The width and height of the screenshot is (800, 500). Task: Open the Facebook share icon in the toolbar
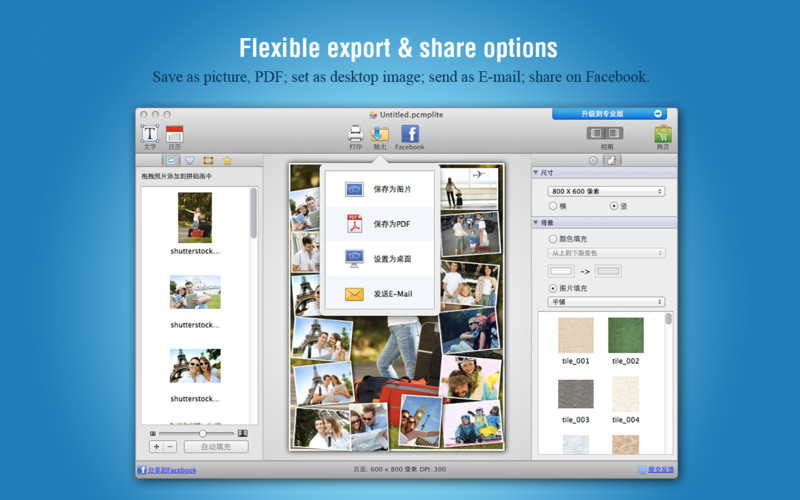[x=410, y=134]
